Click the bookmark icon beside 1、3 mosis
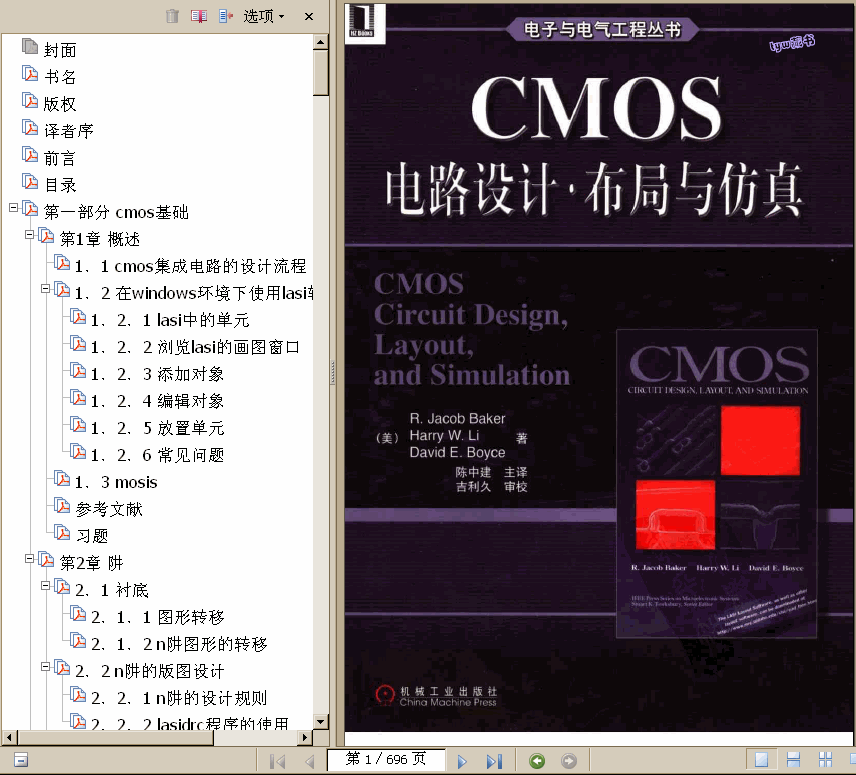 click(62, 478)
